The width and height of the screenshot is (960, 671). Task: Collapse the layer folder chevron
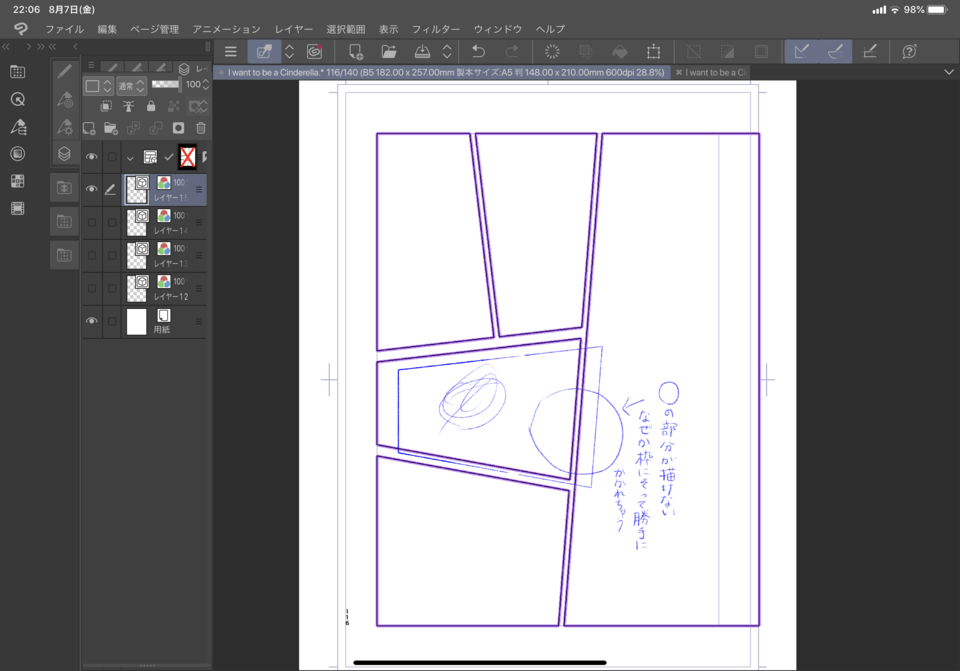tap(130, 157)
